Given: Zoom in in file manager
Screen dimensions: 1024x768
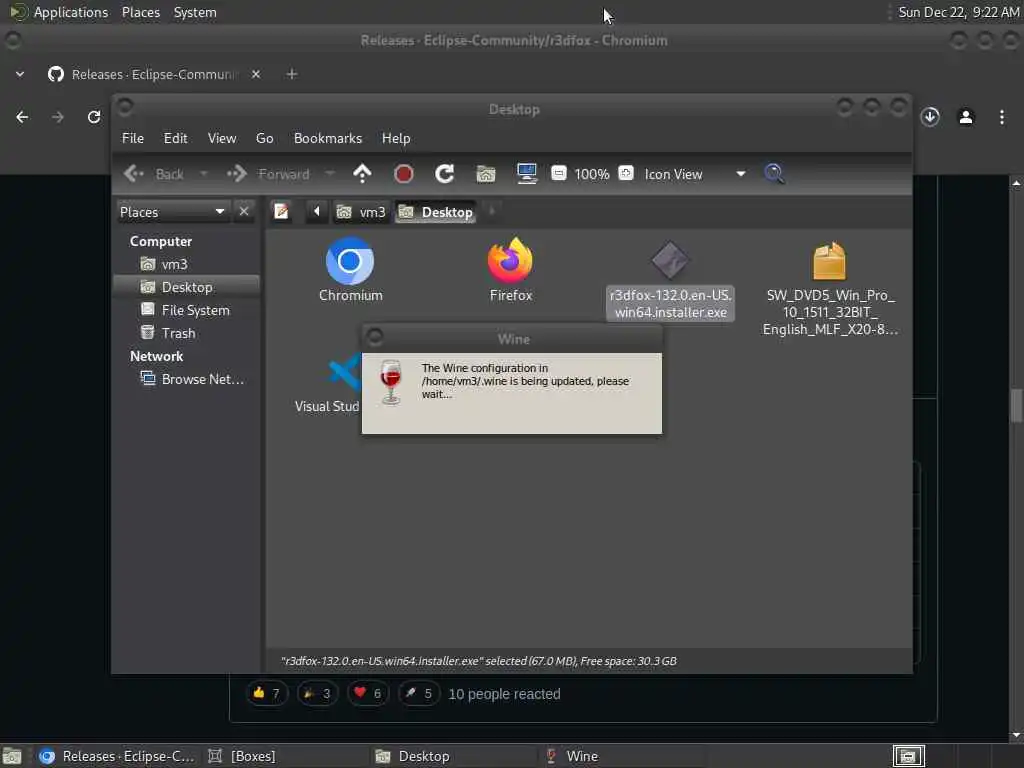Looking at the screenshot, I should 626,173.
